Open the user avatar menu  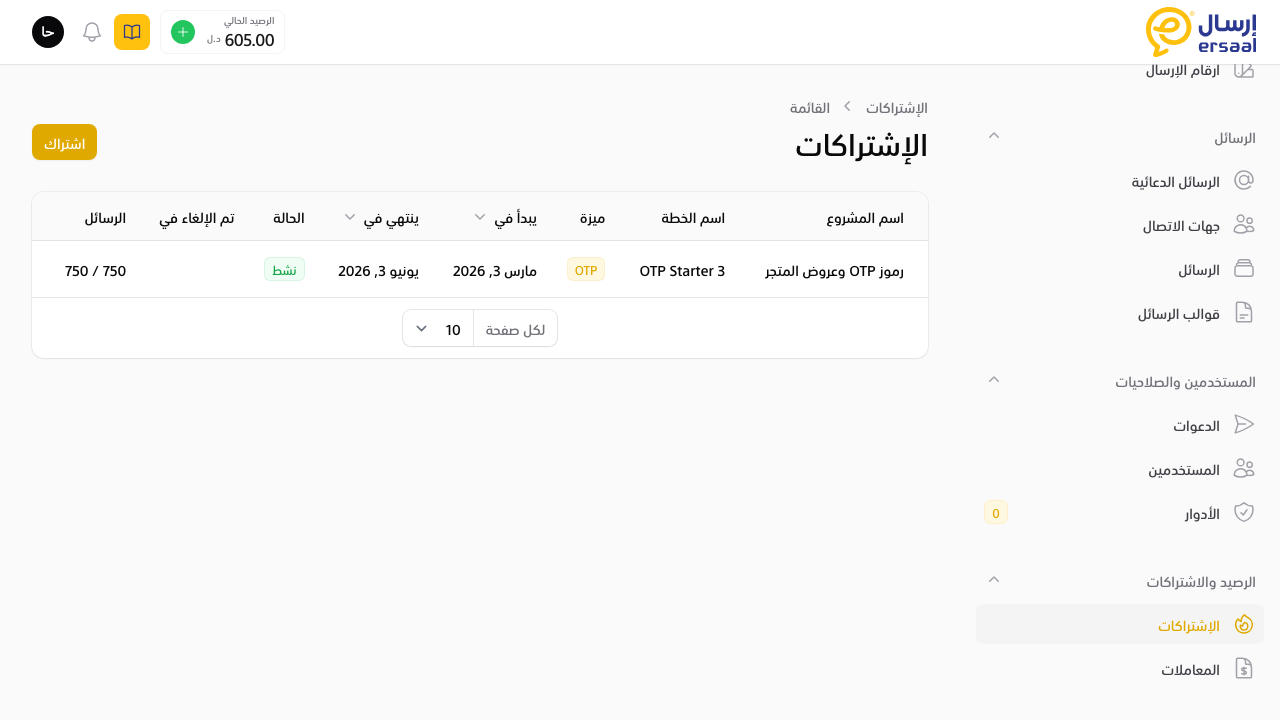pos(48,32)
